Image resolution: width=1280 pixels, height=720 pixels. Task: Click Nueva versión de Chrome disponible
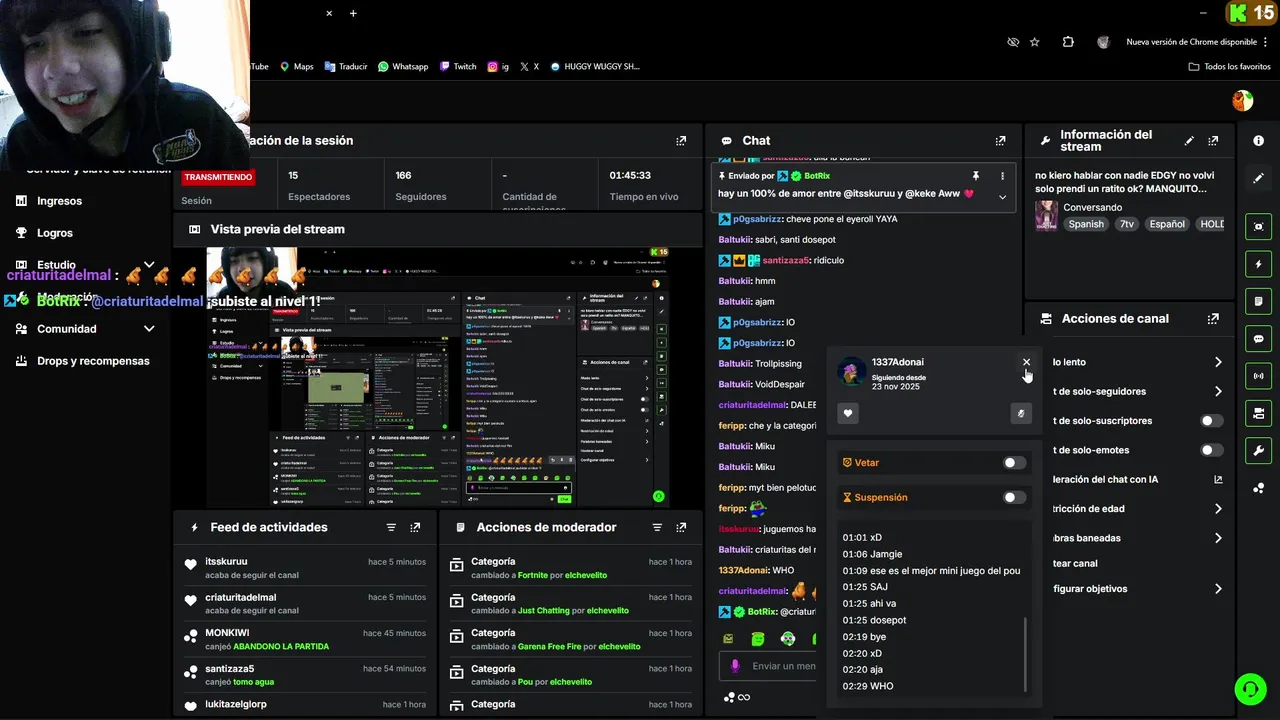1191,42
